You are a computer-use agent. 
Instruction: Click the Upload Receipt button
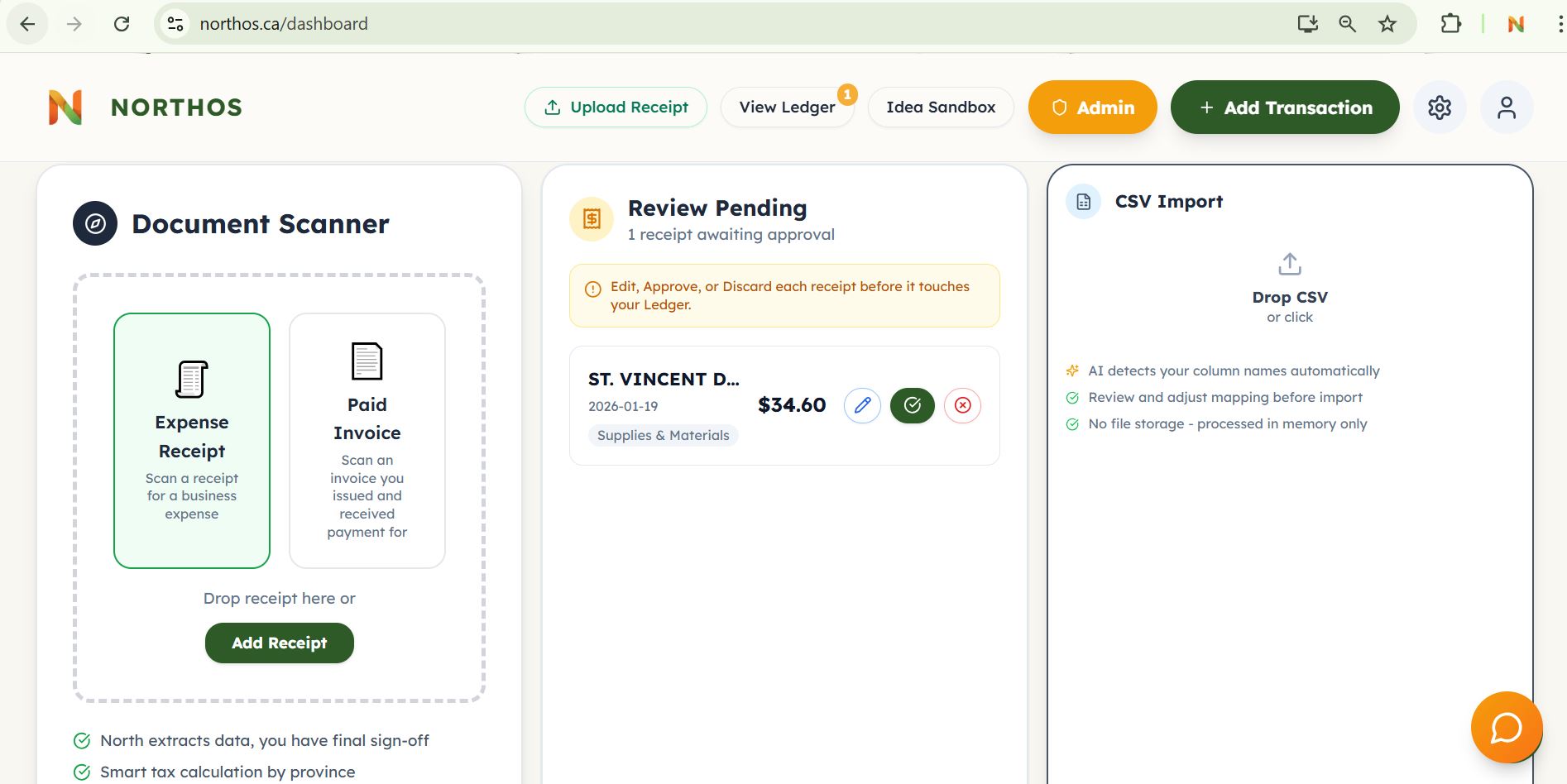point(616,108)
